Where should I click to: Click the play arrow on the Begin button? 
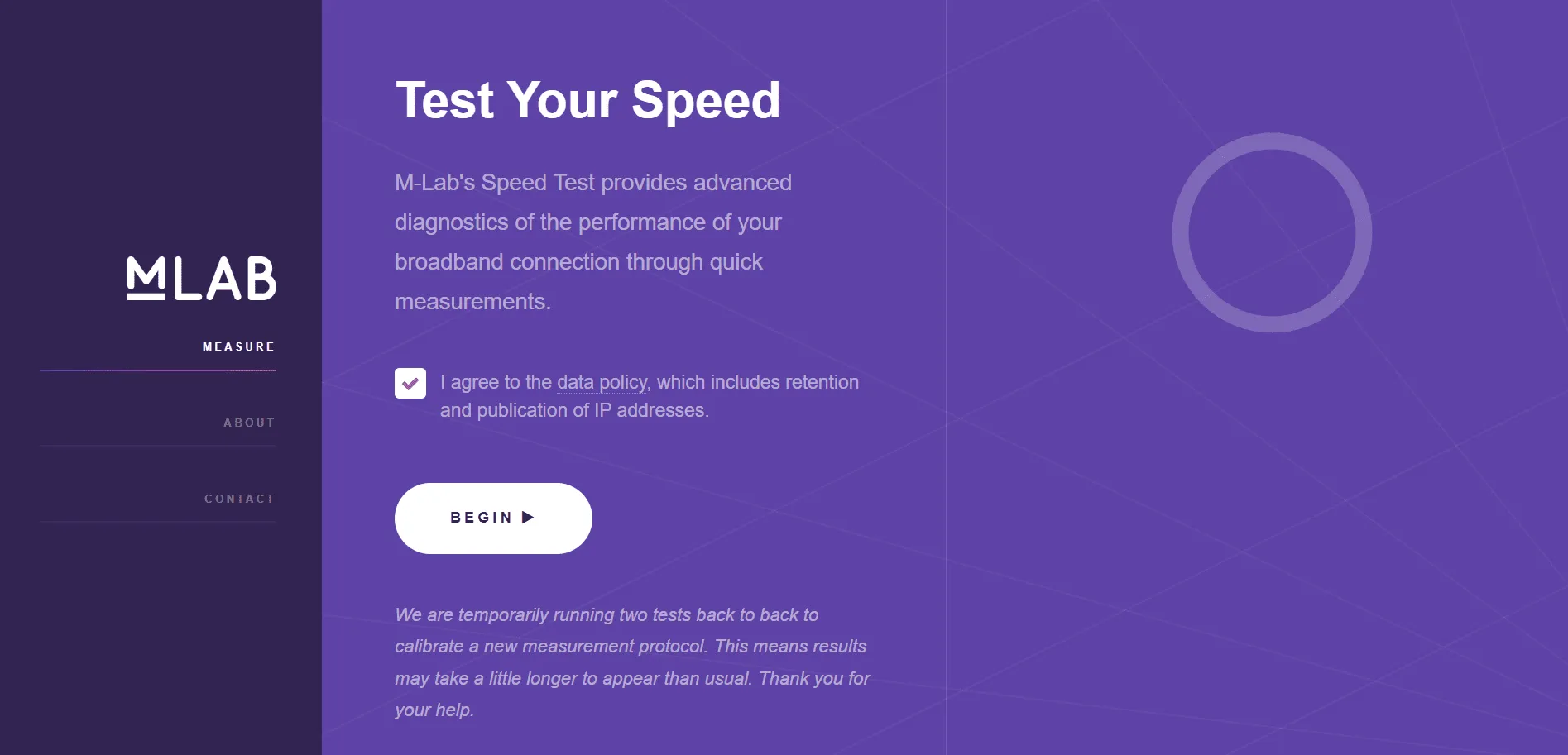[528, 518]
